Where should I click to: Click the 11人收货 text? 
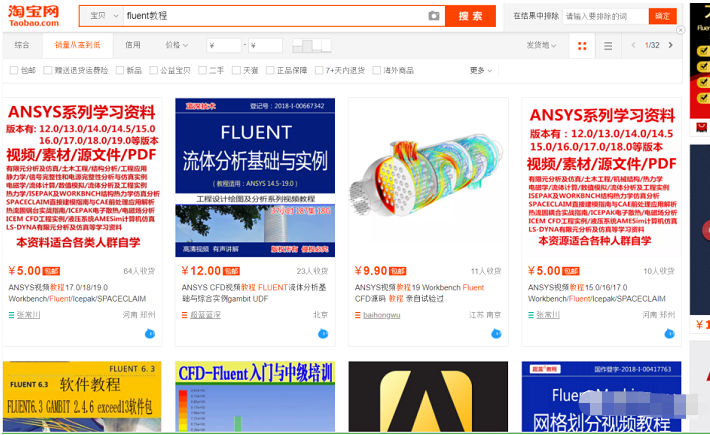coord(486,271)
